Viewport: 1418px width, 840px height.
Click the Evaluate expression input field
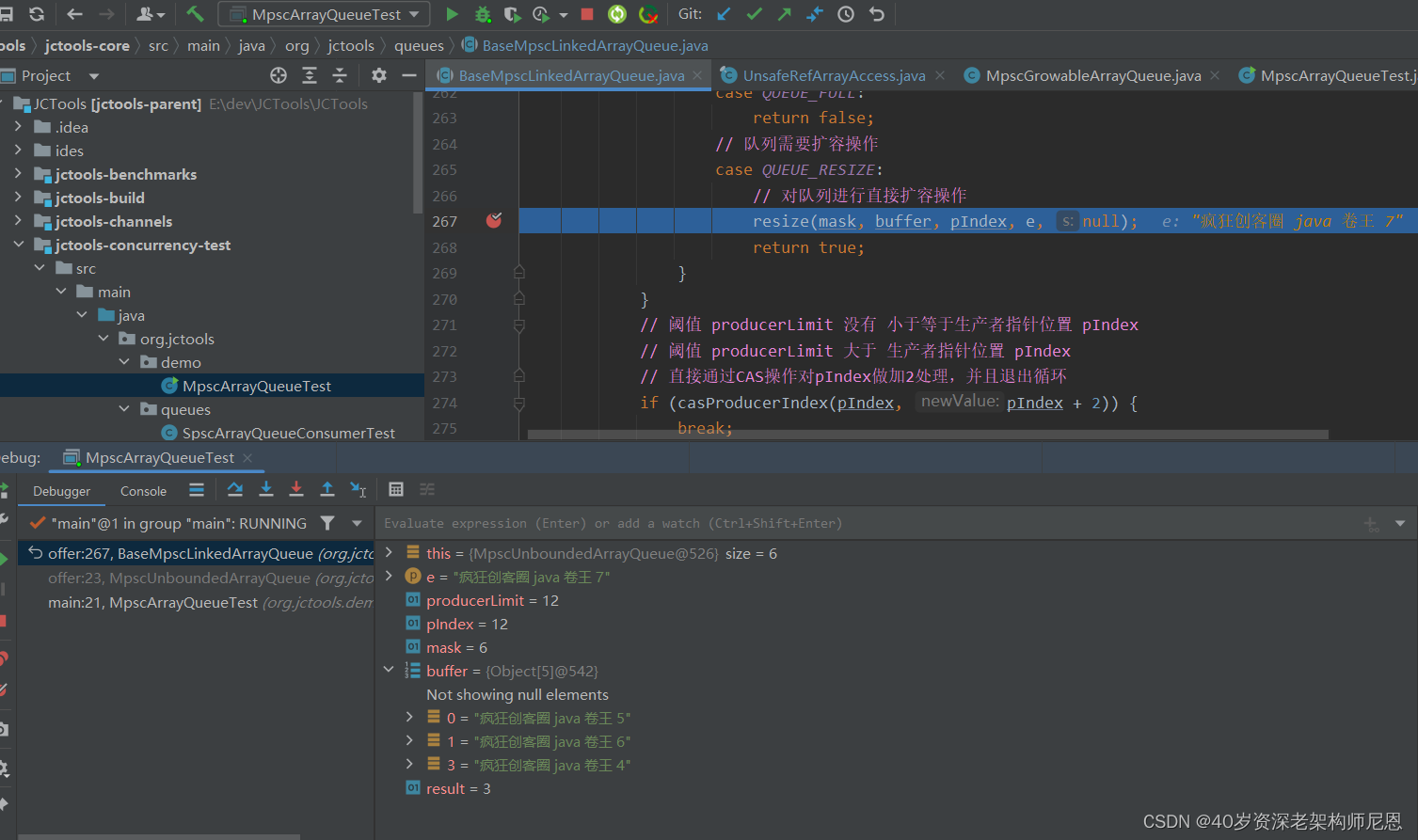(x=866, y=523)
